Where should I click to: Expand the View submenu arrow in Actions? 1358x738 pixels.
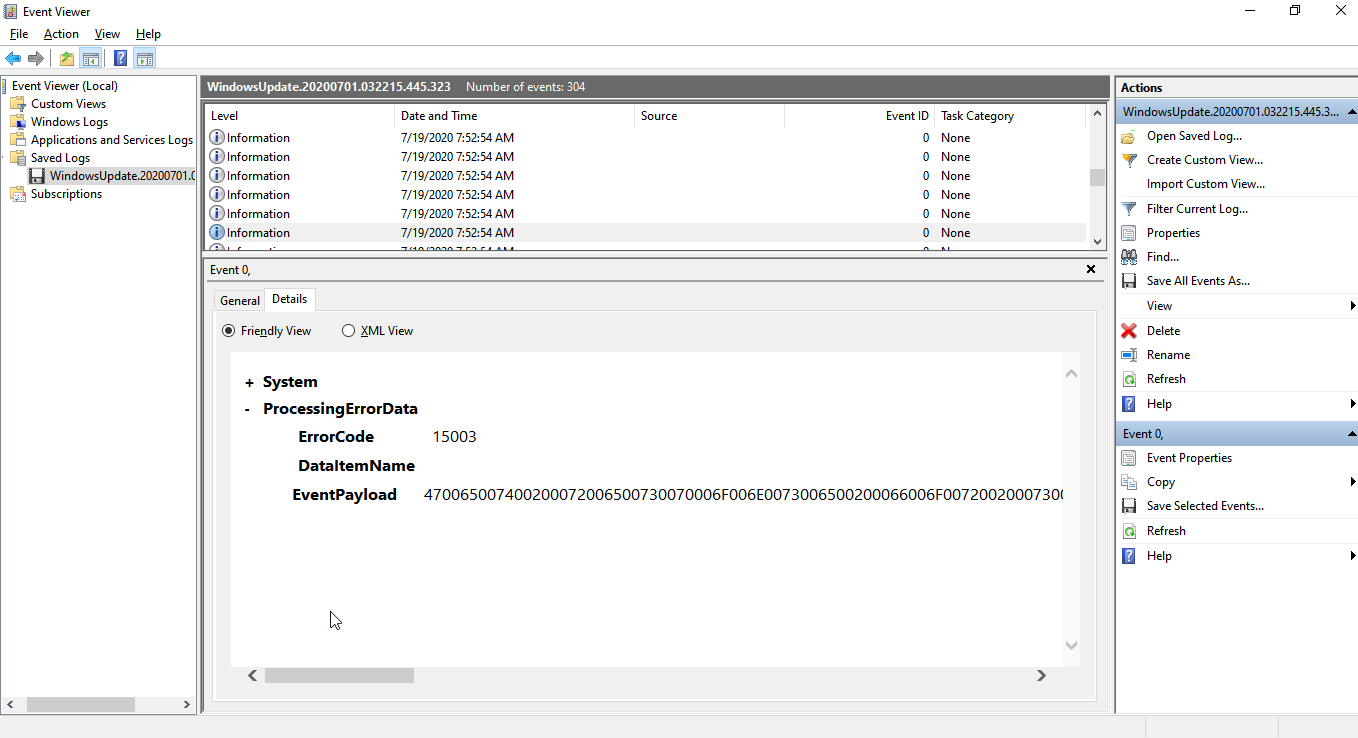click(1352, 306)
